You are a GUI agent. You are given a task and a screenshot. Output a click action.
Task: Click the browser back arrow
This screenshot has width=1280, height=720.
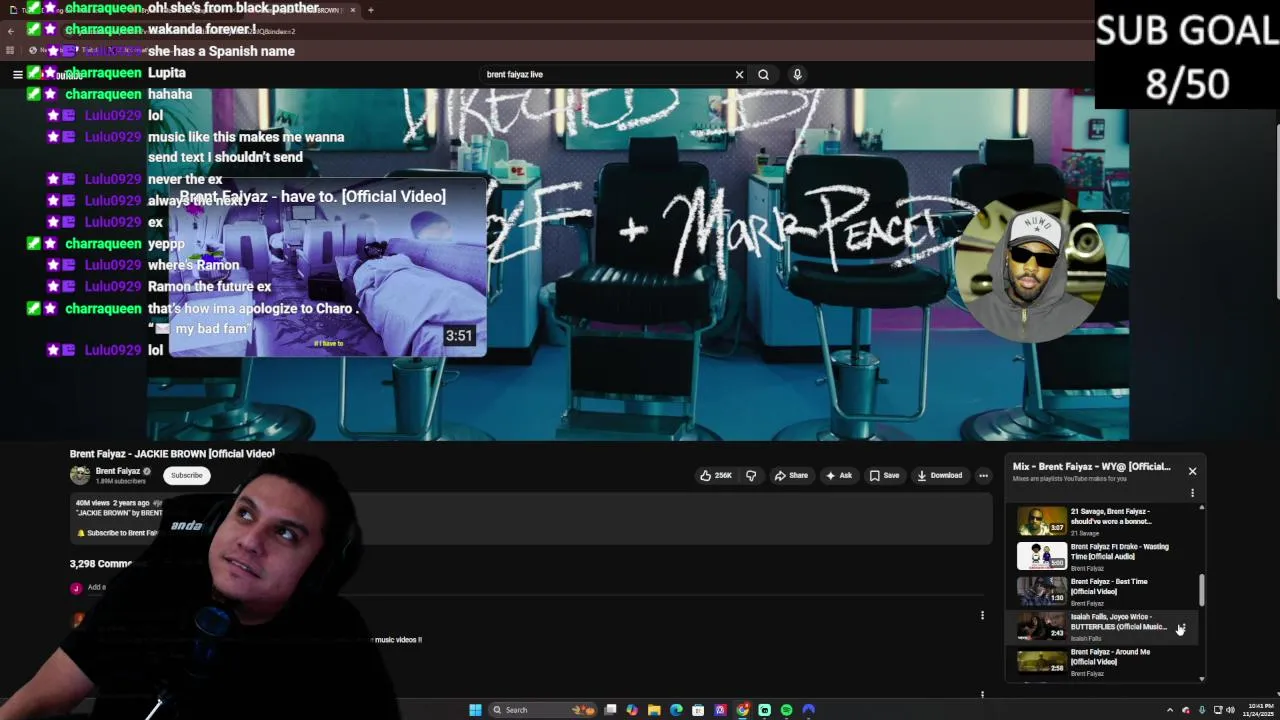(10, 31)
